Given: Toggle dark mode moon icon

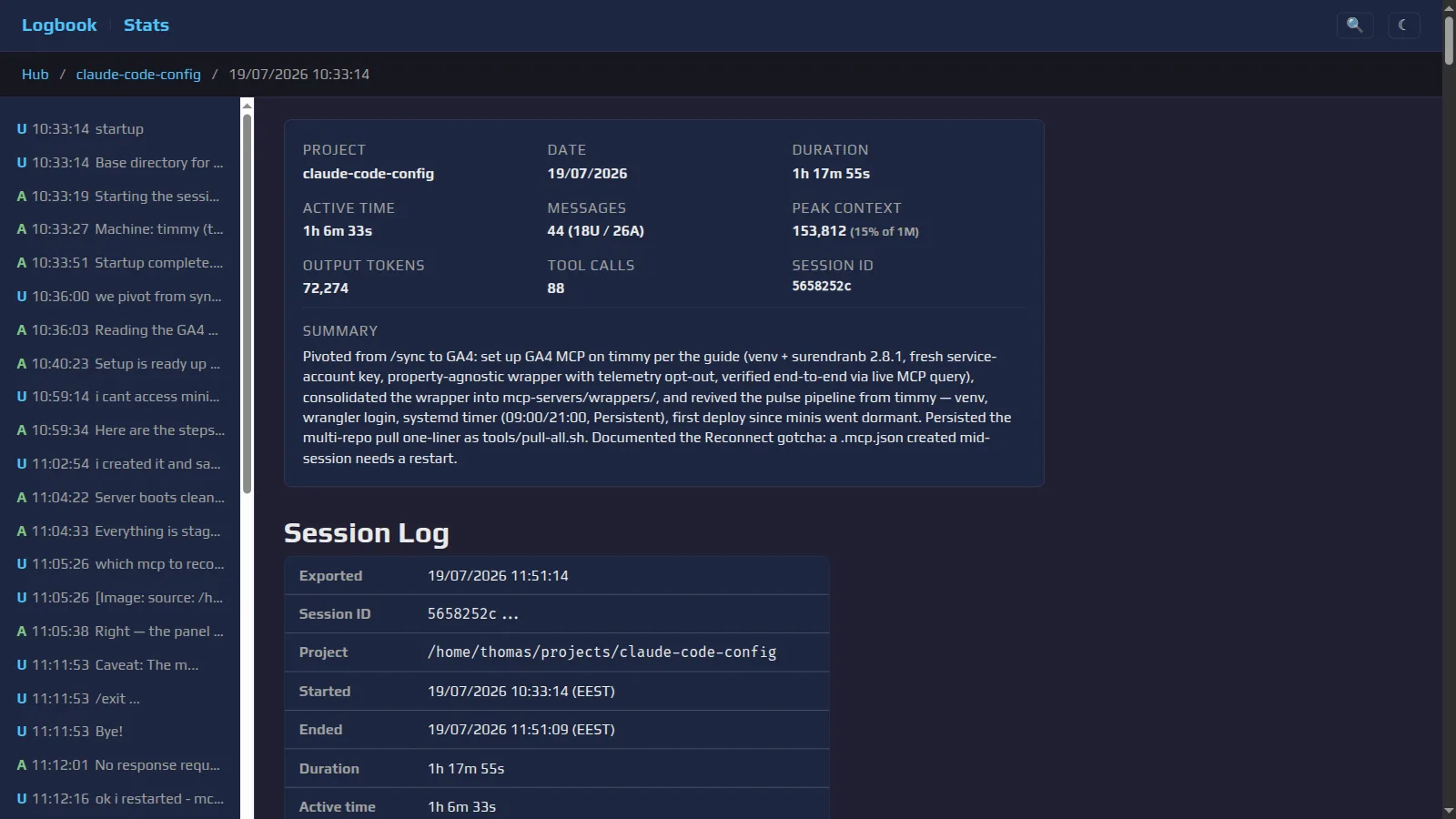Looking at the screenshot, I should [x=1403, y=25].
